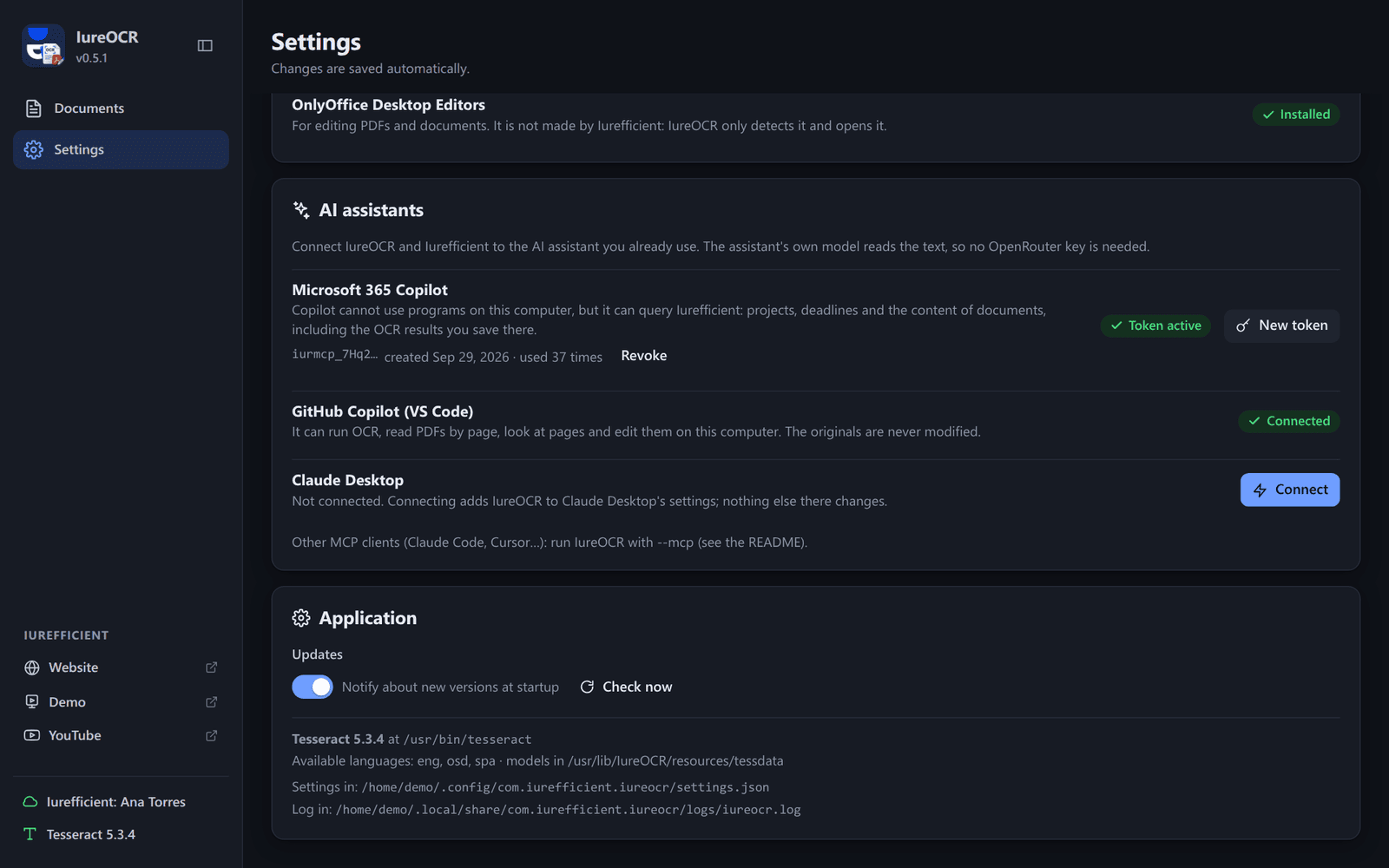
Task: Revoke the iurmcp_7Hq2 token
Action: (644, 356)
